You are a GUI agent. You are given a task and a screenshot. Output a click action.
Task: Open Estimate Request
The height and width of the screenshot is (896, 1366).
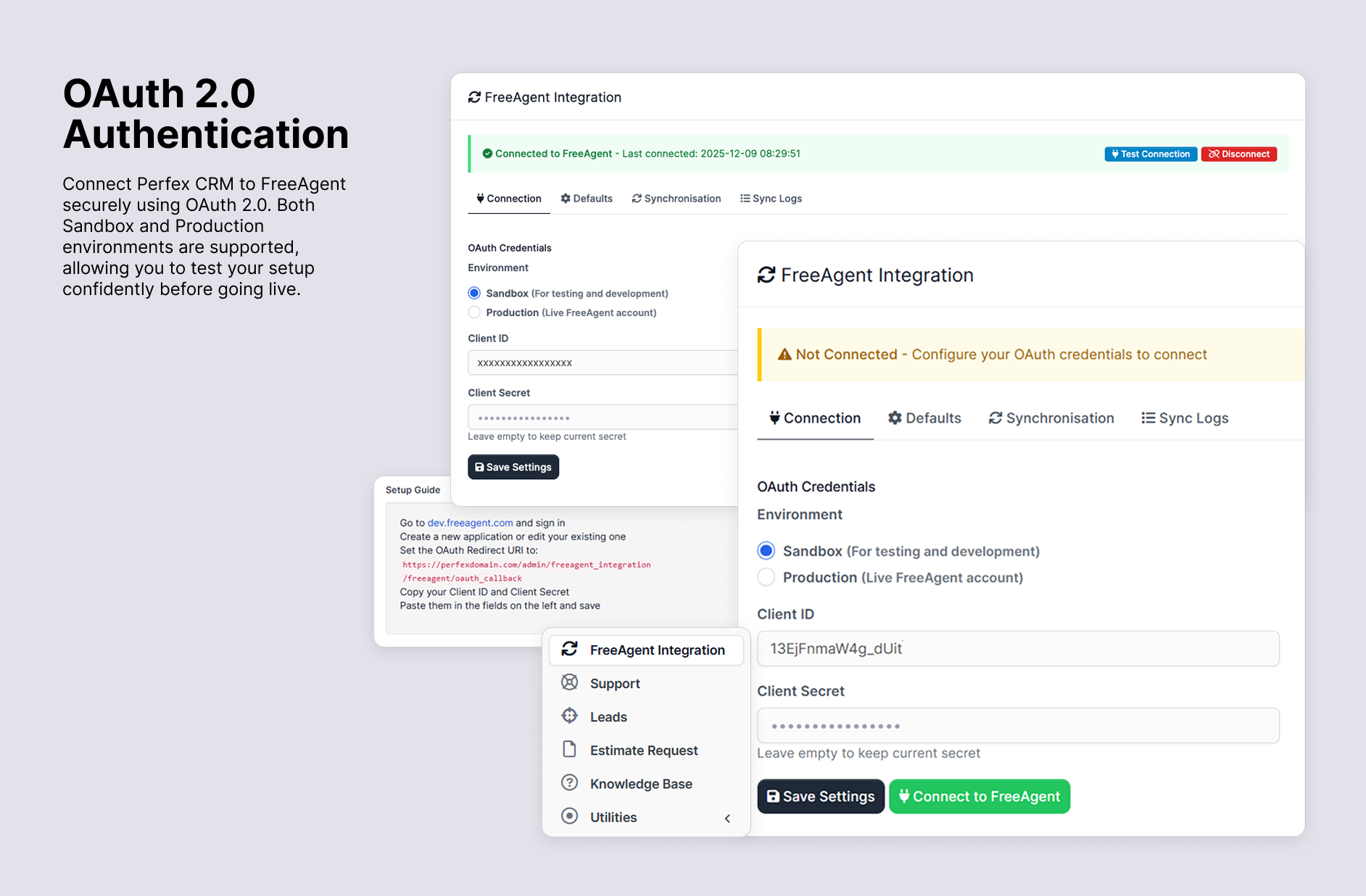643,750
